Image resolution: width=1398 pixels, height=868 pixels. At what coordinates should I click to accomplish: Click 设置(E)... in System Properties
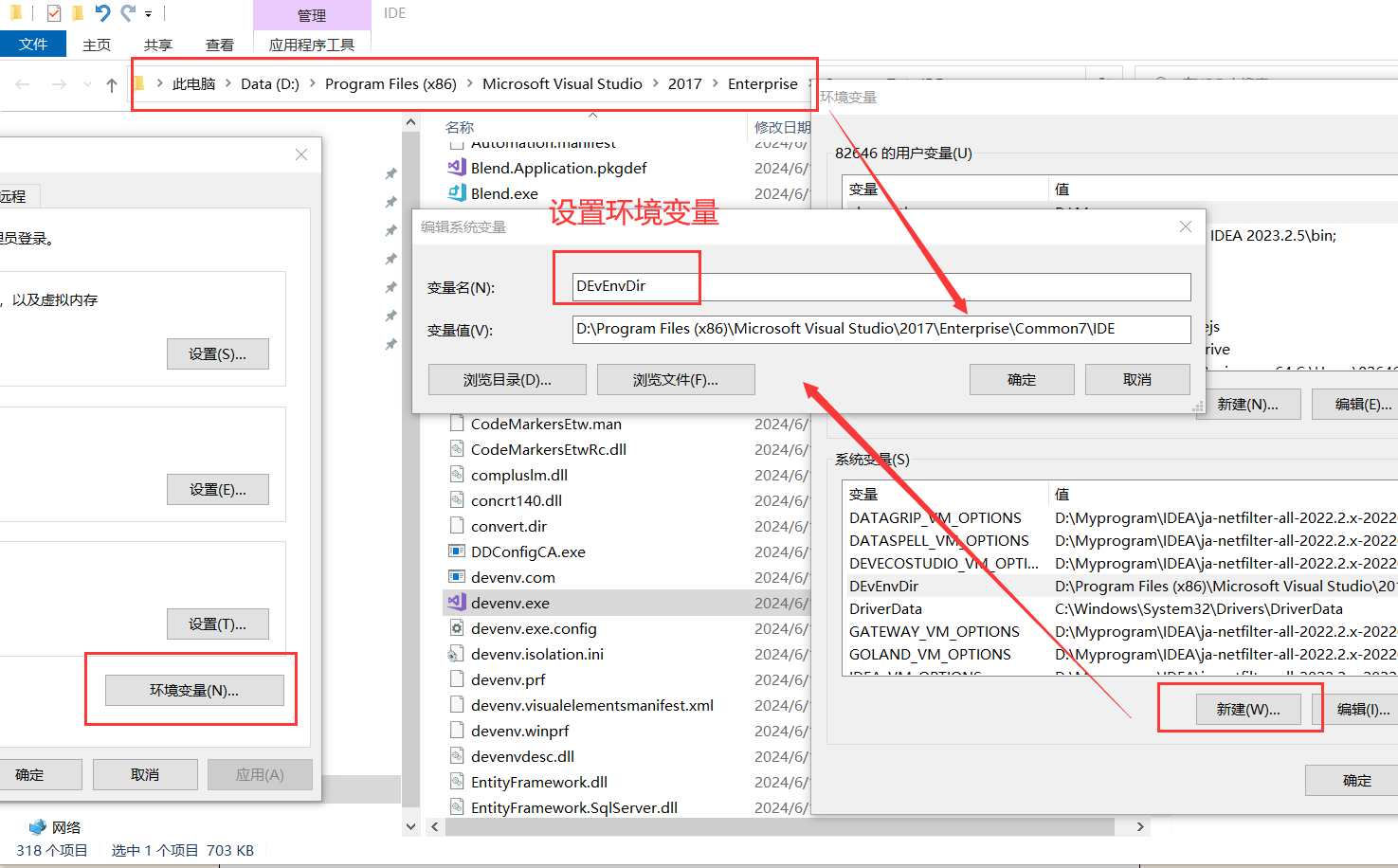pyautogui.click(x=217, y=489)
